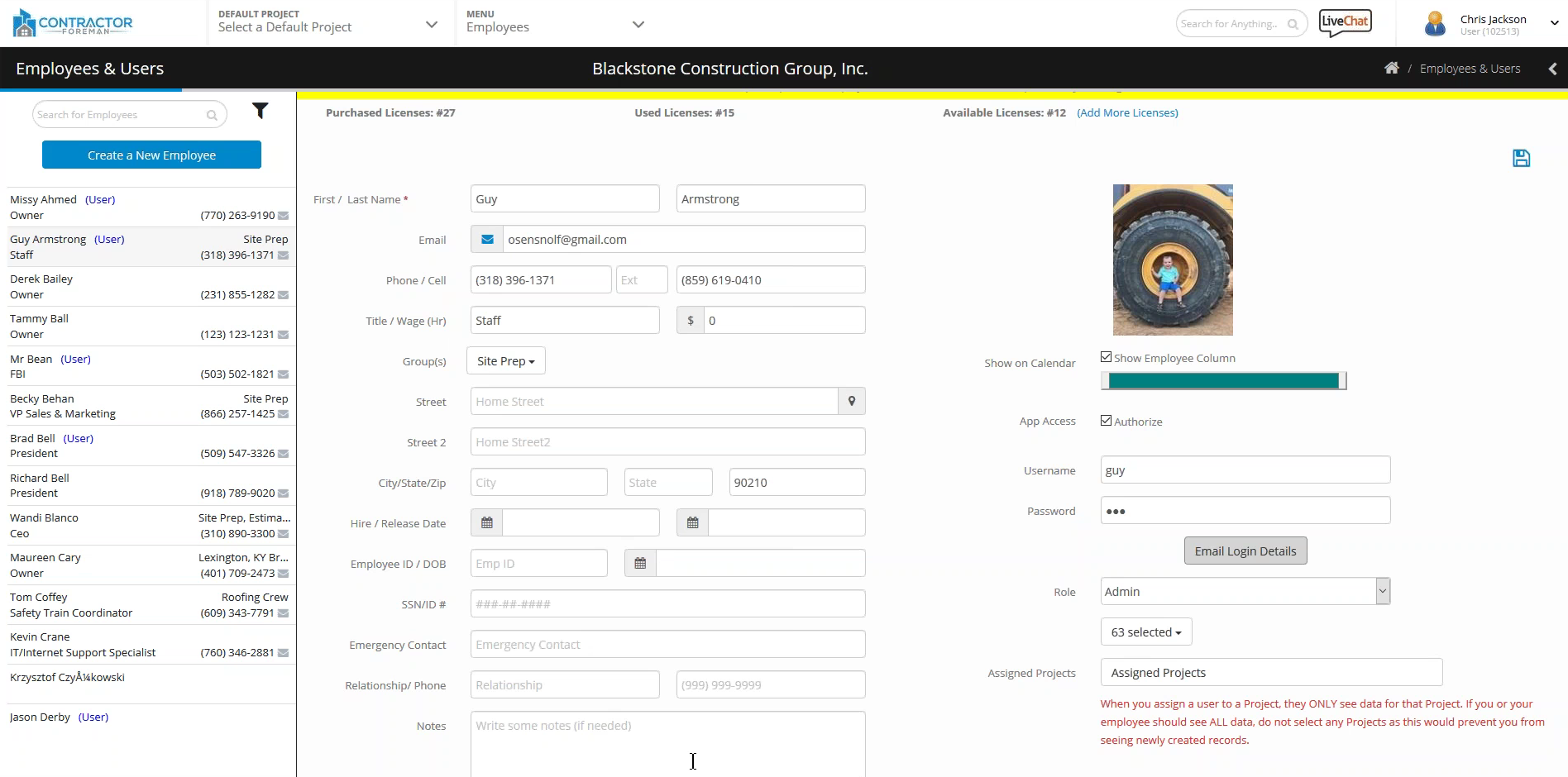Toggle Show Employee Column checkbox
The height and width of the screenshot is (777, 1568).
coord(1106,357)
